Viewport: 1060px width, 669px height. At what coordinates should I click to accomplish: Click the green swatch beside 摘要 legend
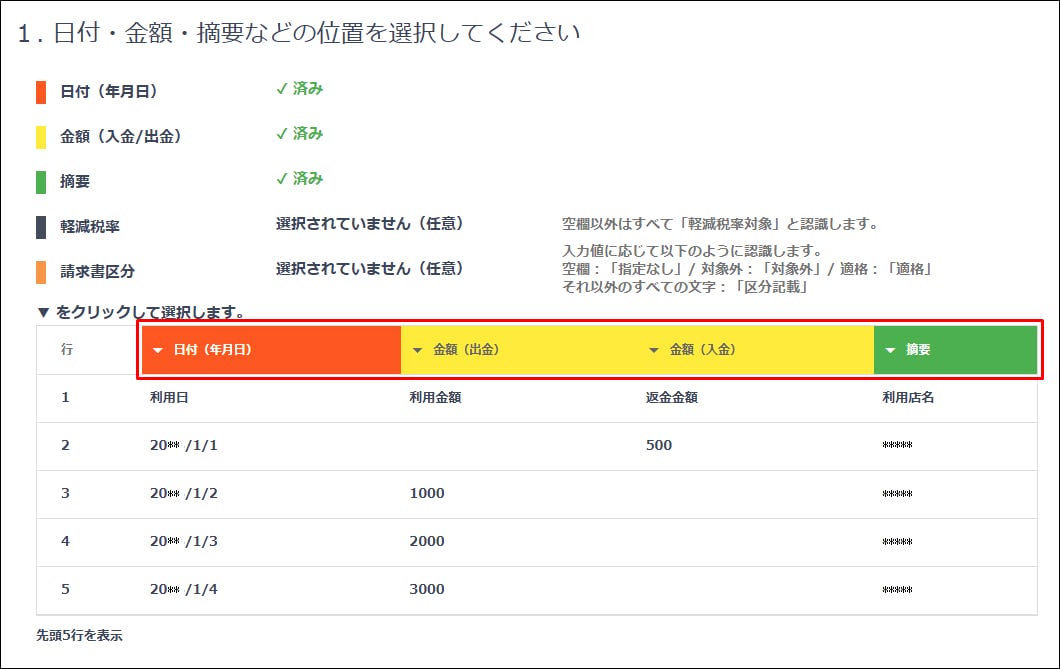click(x=41, y=182)
